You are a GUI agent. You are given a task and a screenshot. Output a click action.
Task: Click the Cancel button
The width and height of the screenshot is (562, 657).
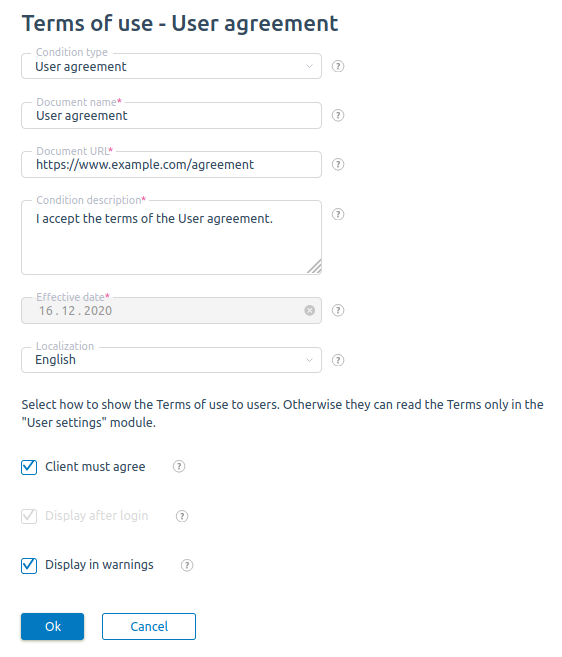[149, 626]
